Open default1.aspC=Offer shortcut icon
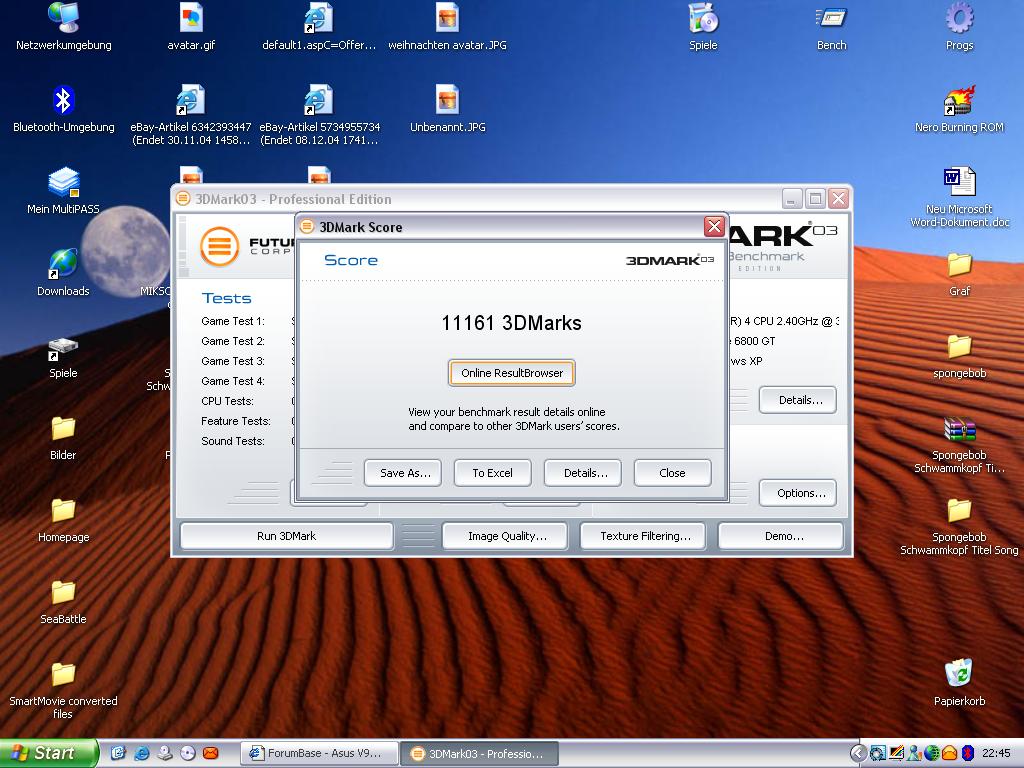Image resolution: width=1024 pixels, height=768 pixels. click(x=319, y=18)
